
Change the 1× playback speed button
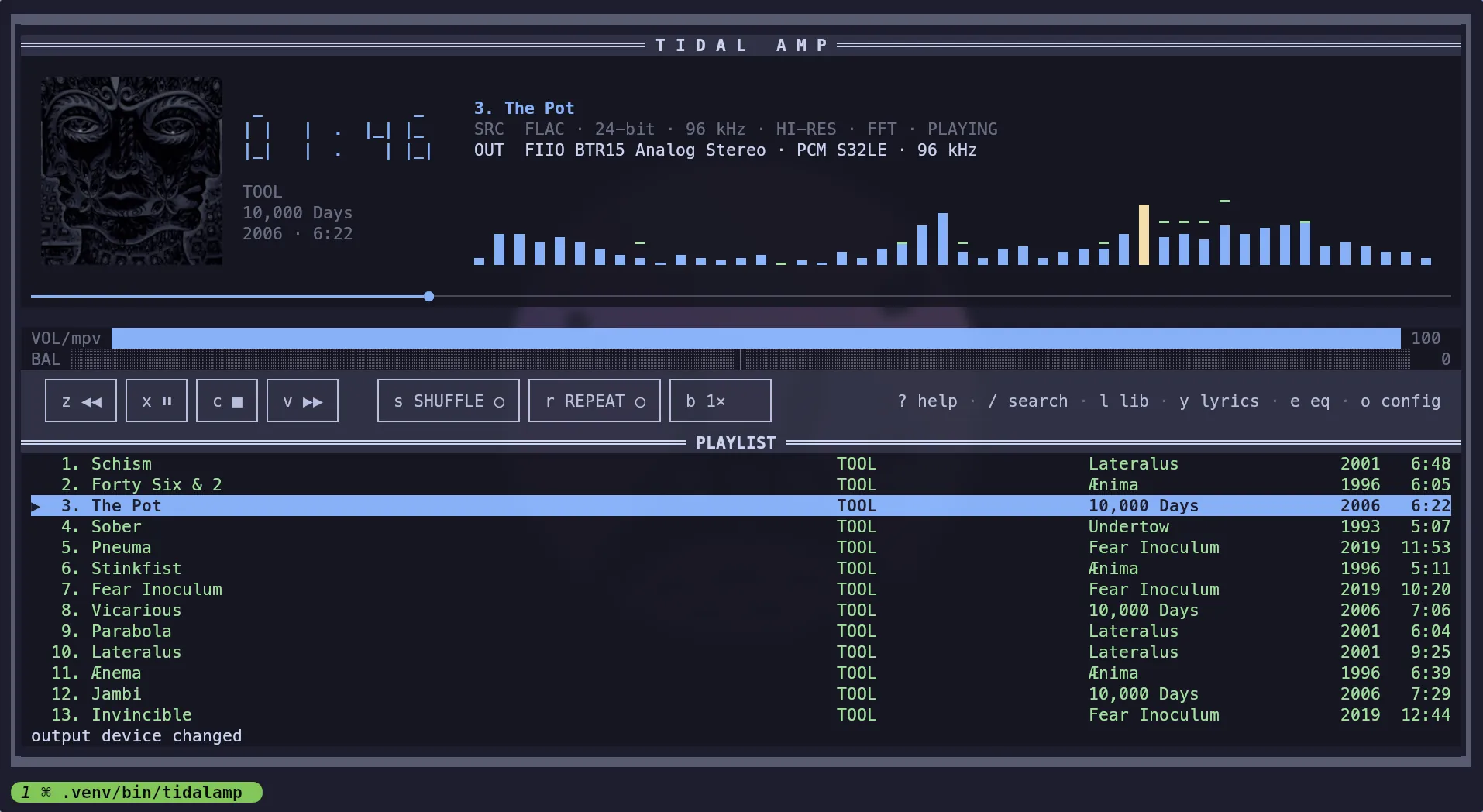721,401
